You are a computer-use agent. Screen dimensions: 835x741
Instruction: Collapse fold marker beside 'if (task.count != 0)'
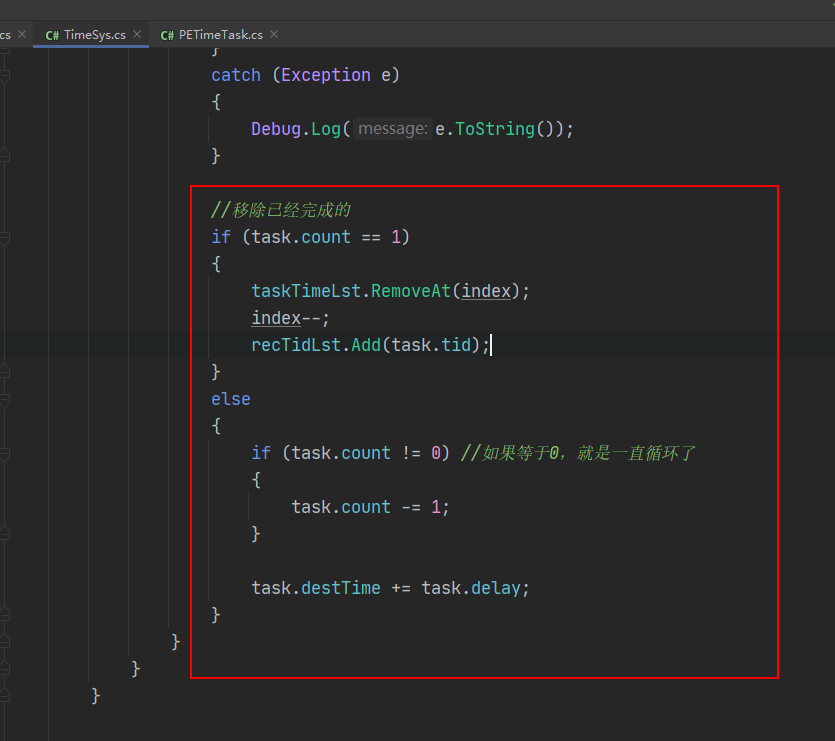[x=5, y=454]
